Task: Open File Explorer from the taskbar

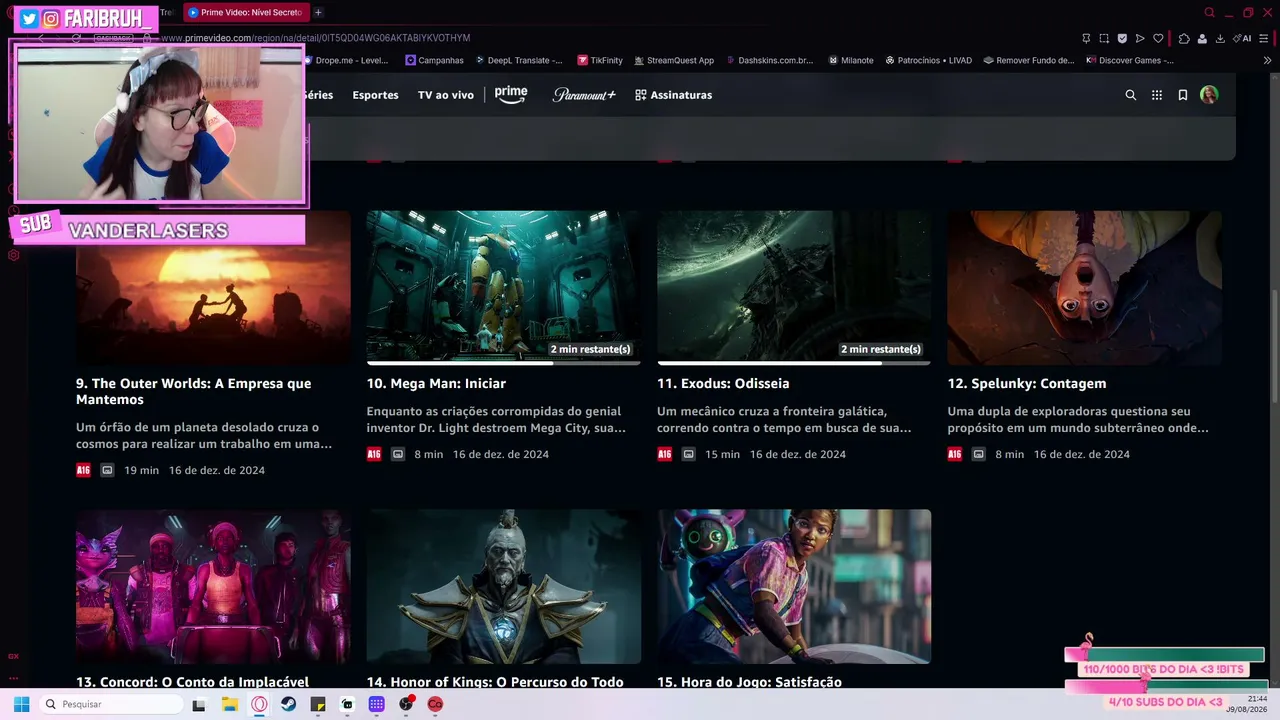Action: click(x=229, y=704)
